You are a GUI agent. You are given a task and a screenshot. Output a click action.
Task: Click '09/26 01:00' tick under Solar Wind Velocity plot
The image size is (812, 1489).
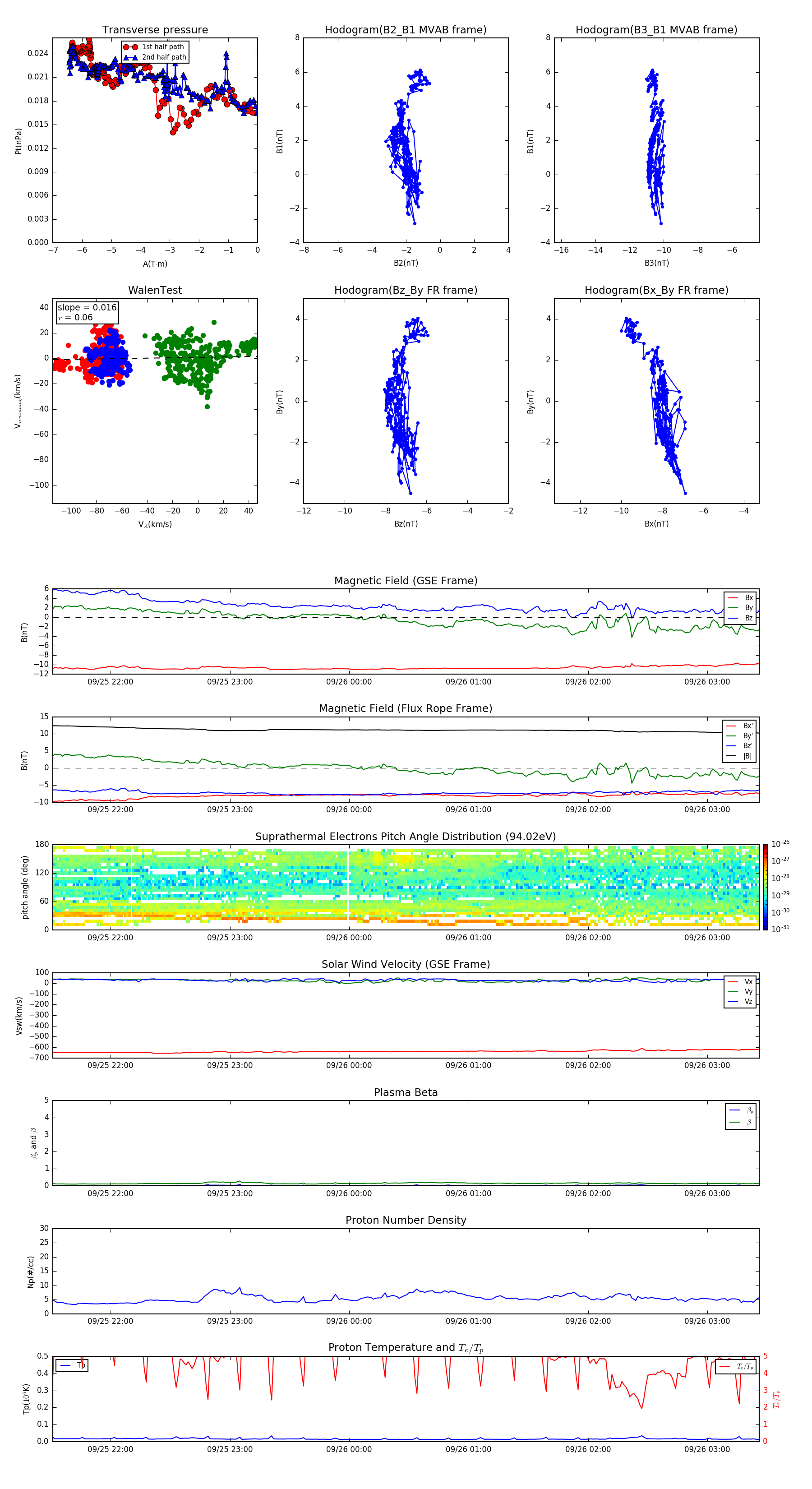click(x=469, y=1065)
